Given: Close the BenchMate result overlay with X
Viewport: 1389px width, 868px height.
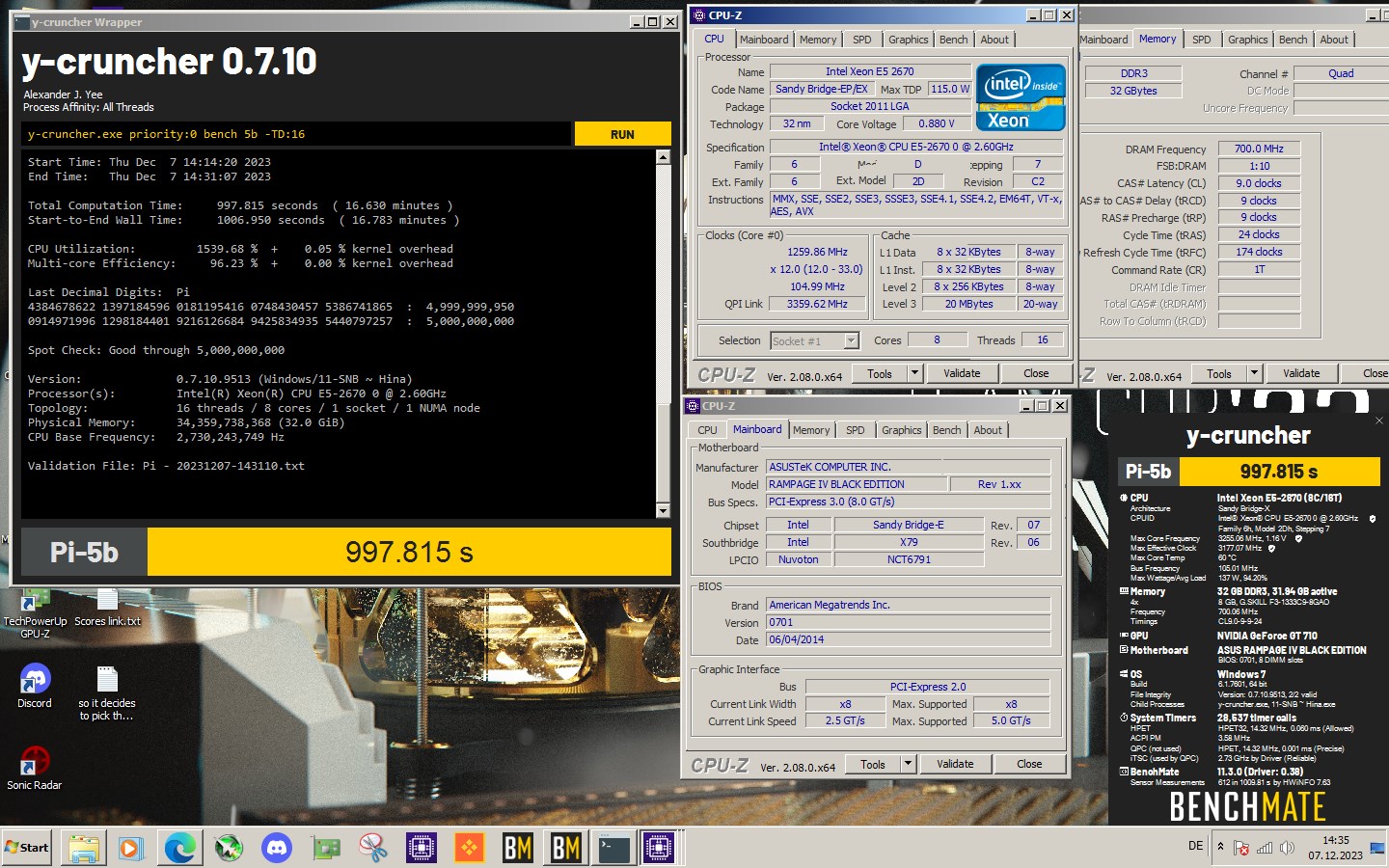Looking at the screenshot, I should tap(1379, 420).
